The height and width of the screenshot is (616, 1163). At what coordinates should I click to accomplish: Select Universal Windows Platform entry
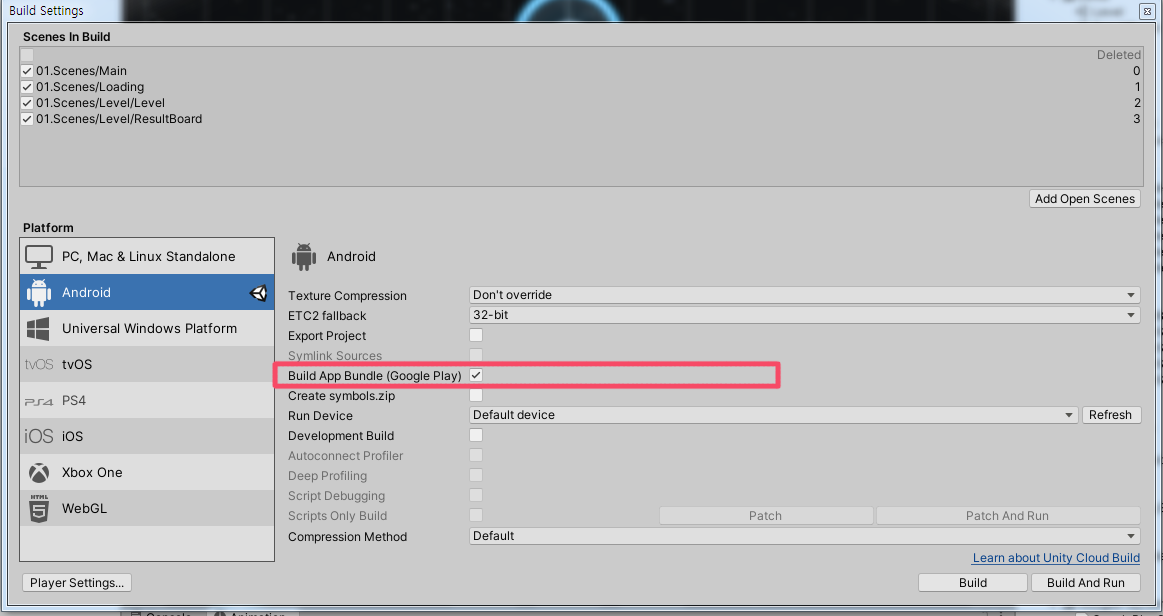tap(147, 328)
